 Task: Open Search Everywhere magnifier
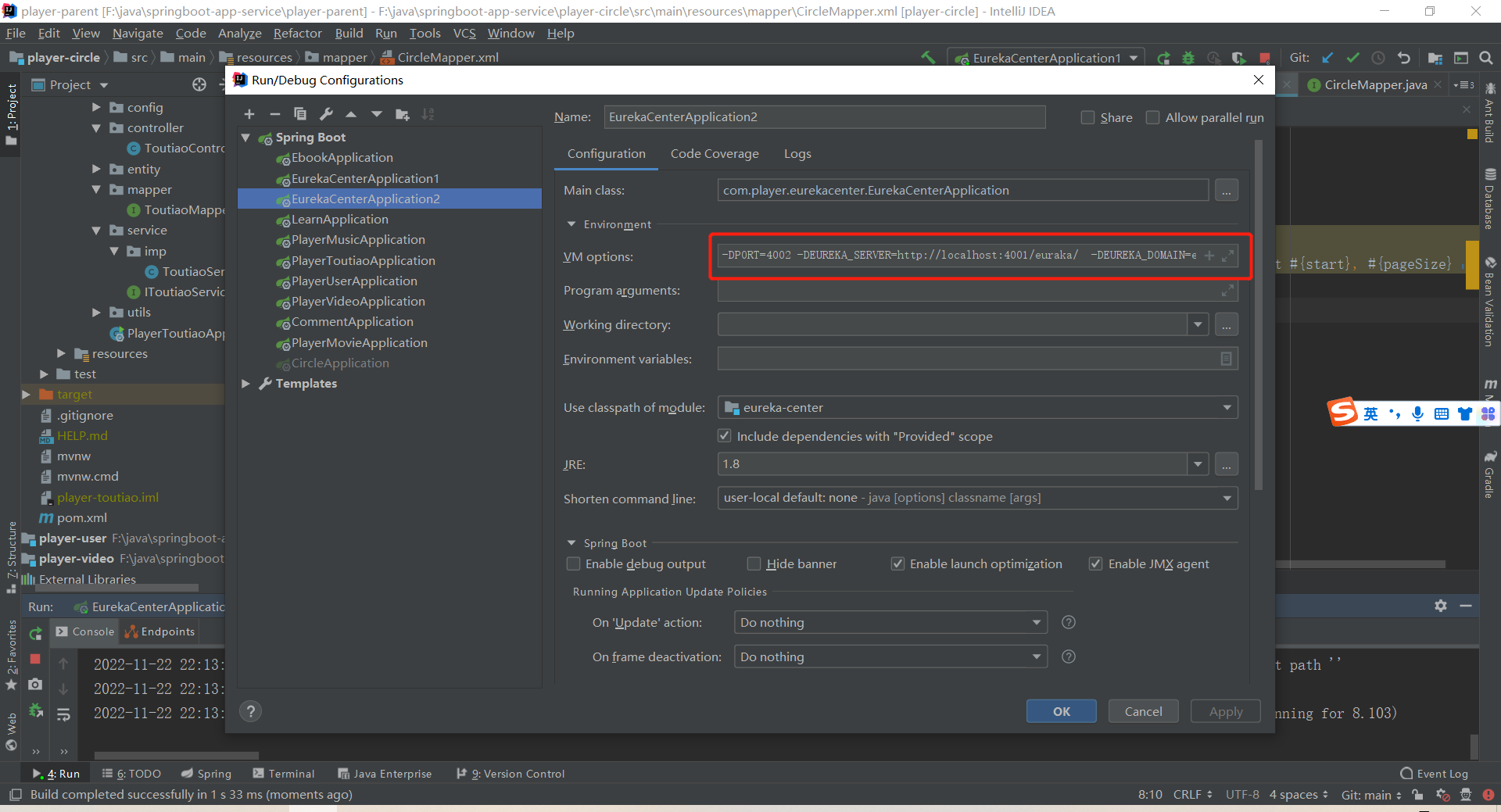(x=1486, y=58)
